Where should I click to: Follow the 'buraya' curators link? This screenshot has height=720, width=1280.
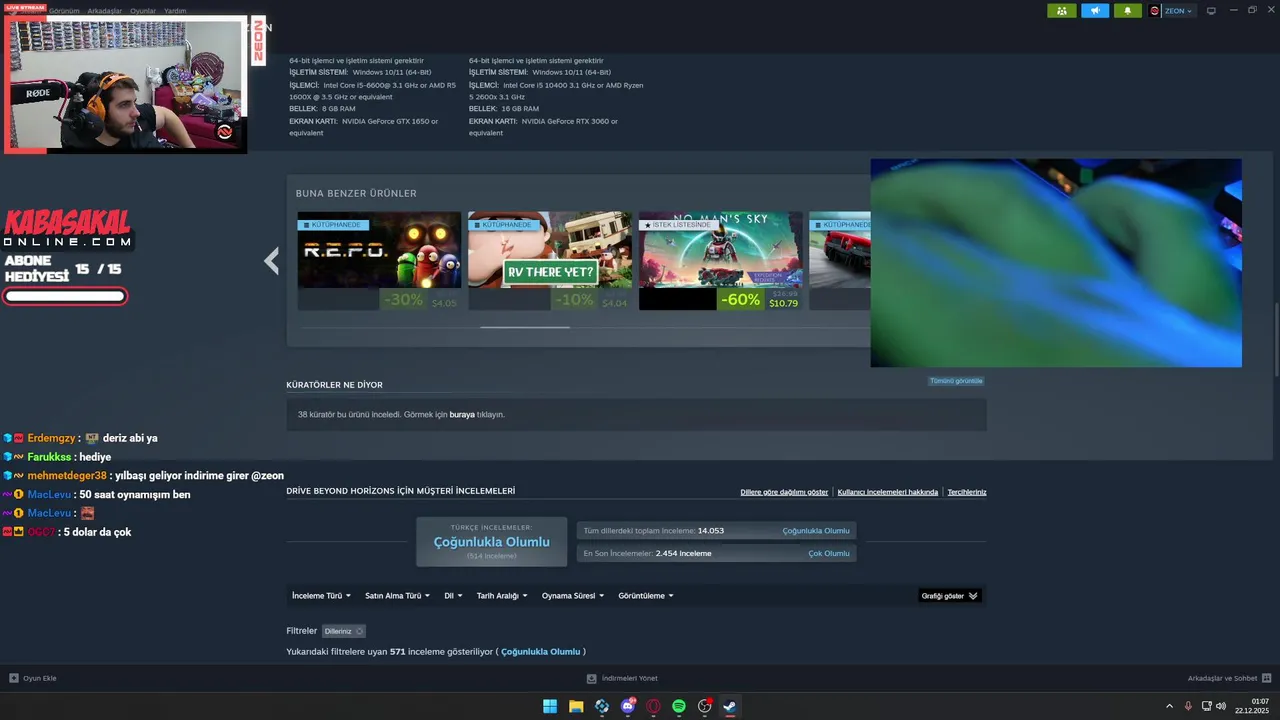462,414
